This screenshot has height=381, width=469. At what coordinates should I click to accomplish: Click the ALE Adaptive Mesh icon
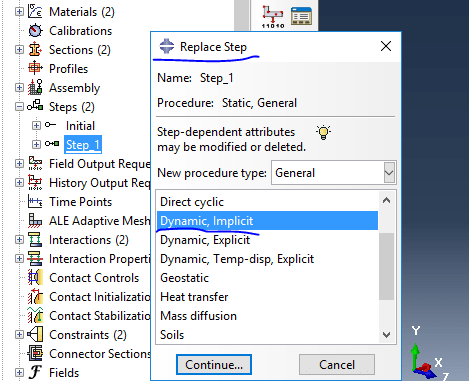click(x=35, y=220)
